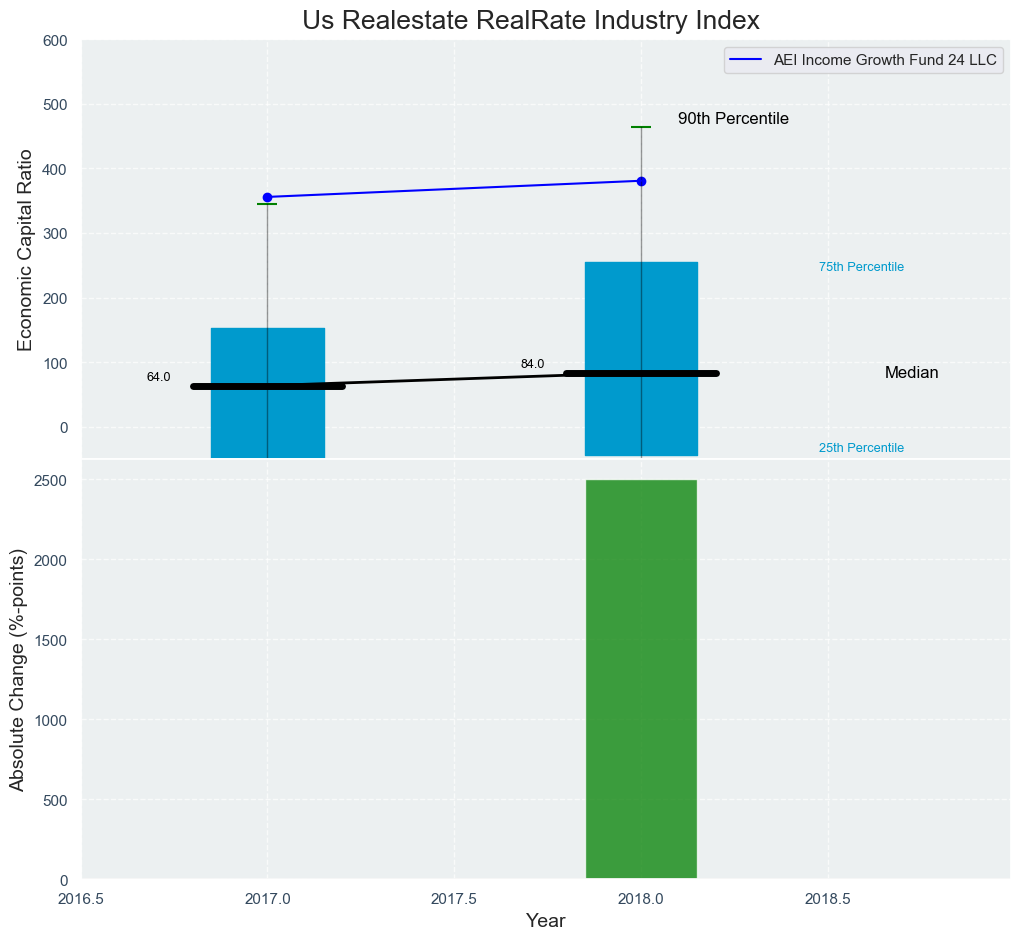This screenshot has width=1020, height=940.
Task: Select the blue data point at 2018
Action: (x=641, y=181)
